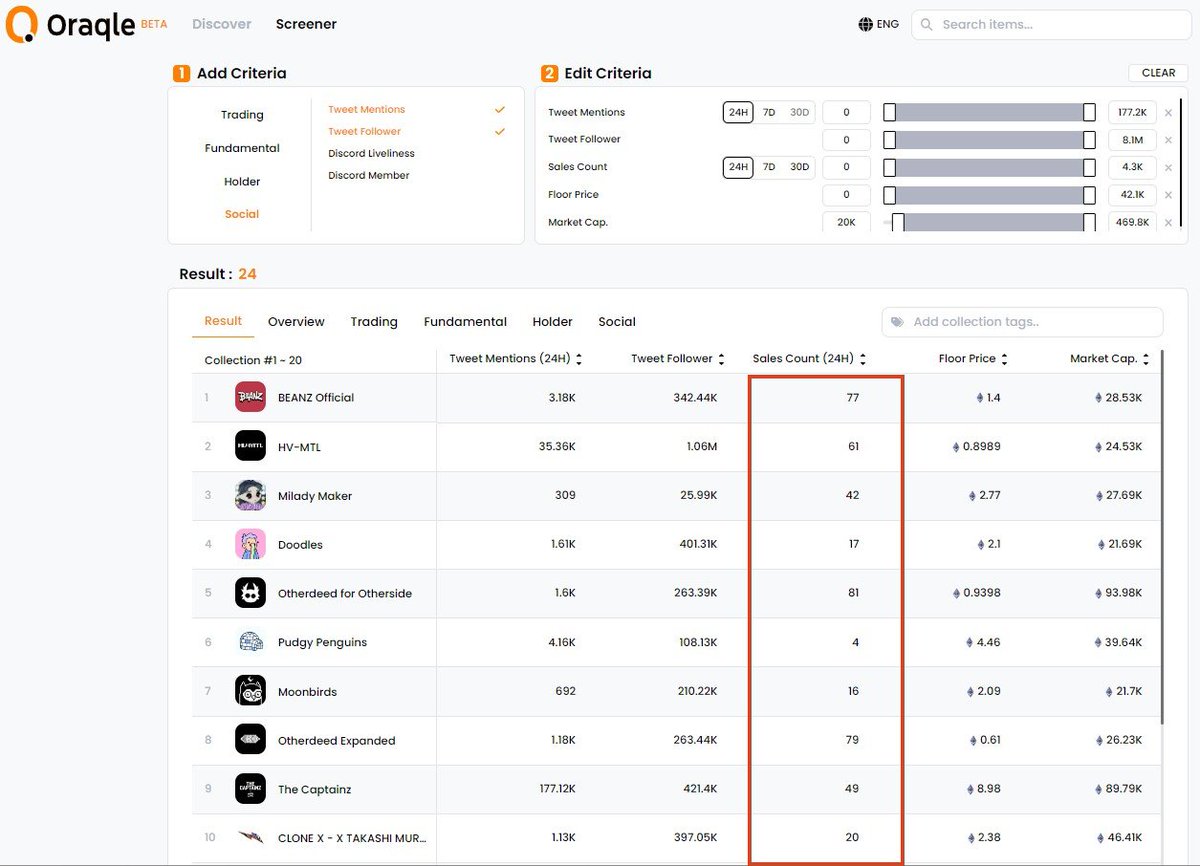1200x866 pixels.
Task: Click the tag icon in collection tags field
Action: (x=897, y=322)
